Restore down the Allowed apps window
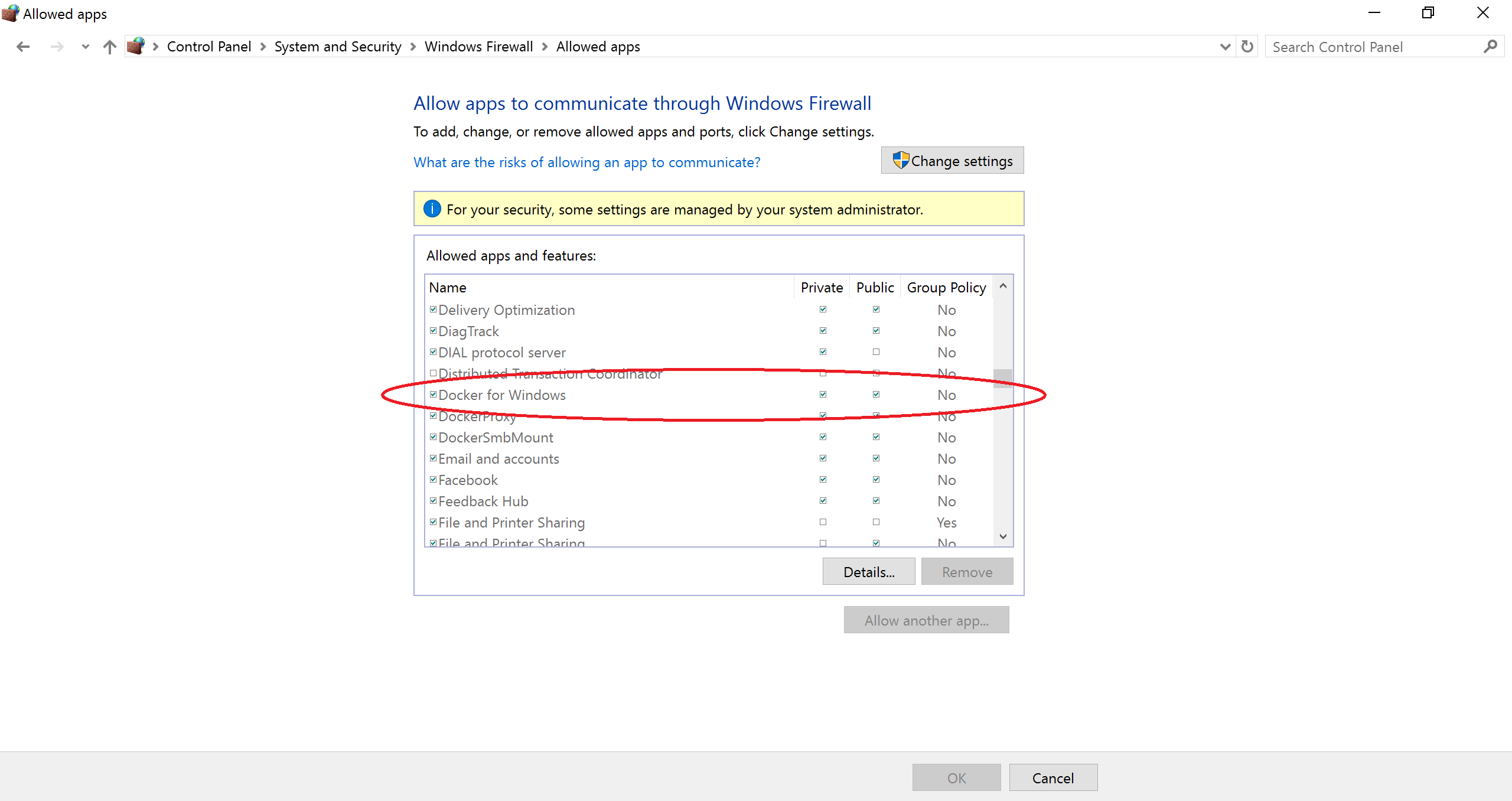 (x=1428, y=13)
